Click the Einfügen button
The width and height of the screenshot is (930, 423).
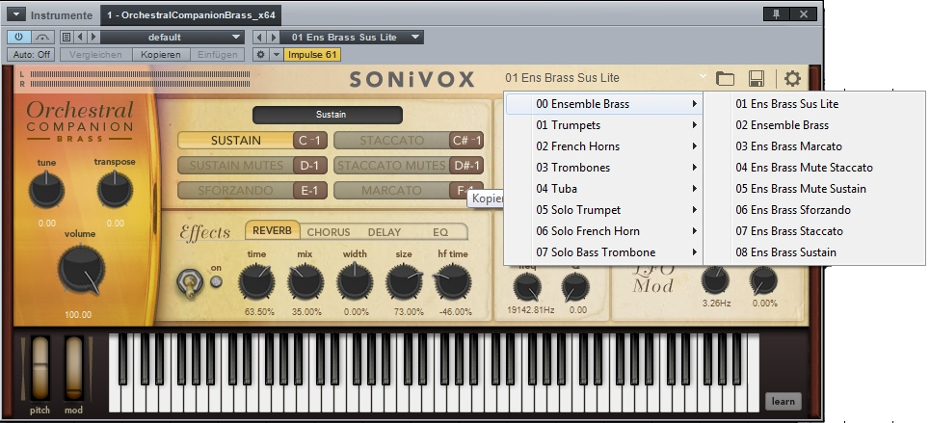[x=217, y=55]
